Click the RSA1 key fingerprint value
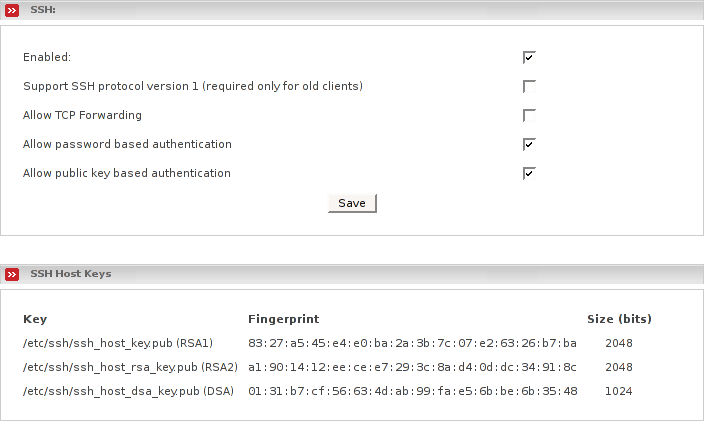 tap(412, 343)
